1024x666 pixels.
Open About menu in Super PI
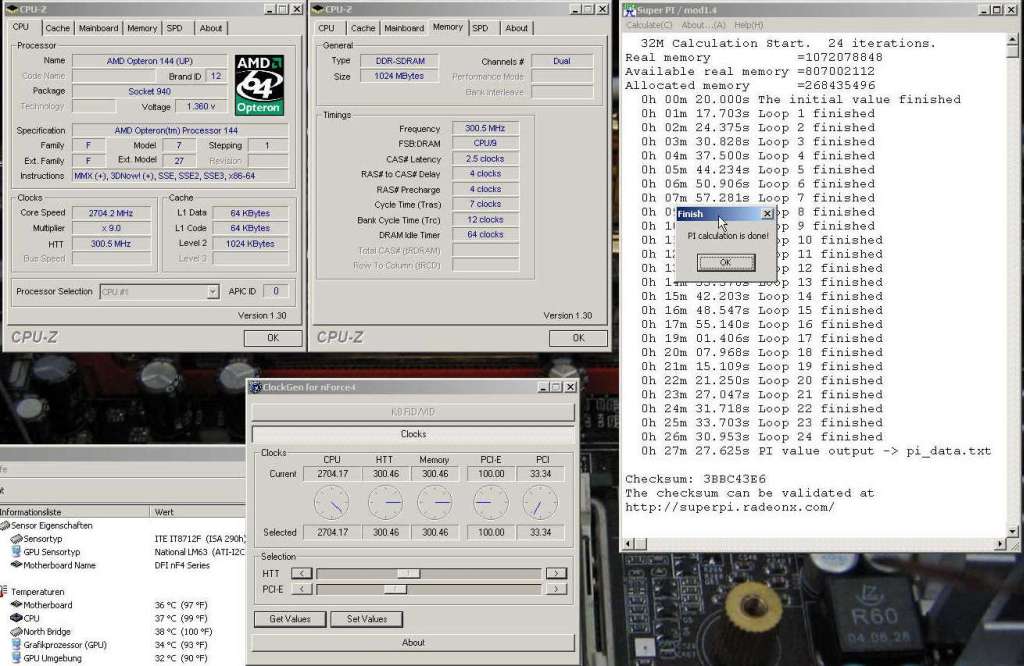[703, 25]
